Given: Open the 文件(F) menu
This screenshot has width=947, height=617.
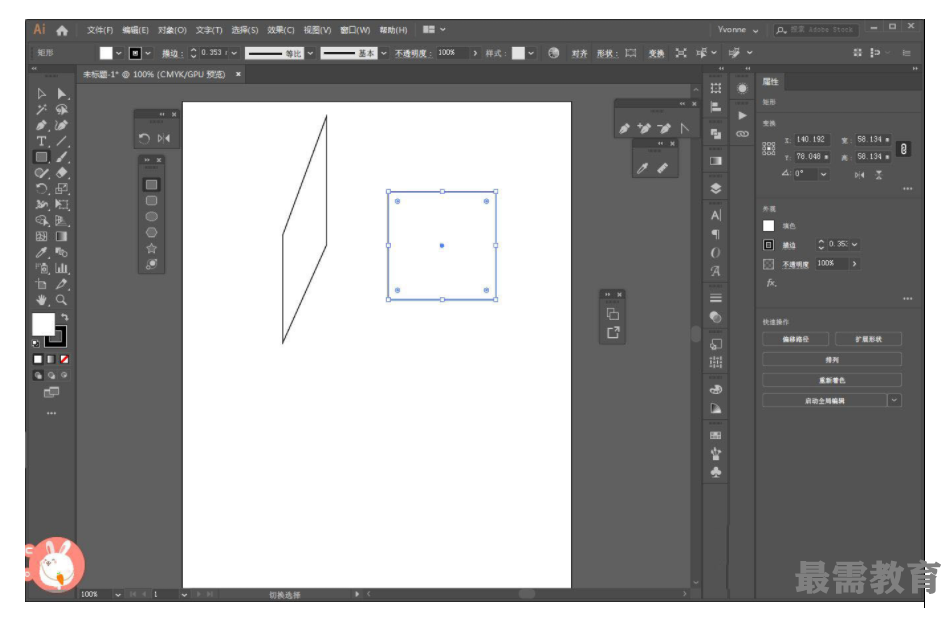Looking at the screenshot, I should pyautogui.click(x=100, y=30).
